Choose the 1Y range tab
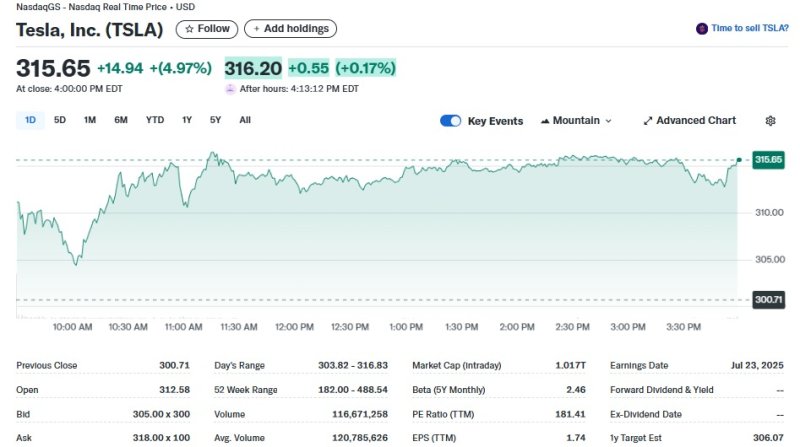800x447 pixels. coord(187,120)
